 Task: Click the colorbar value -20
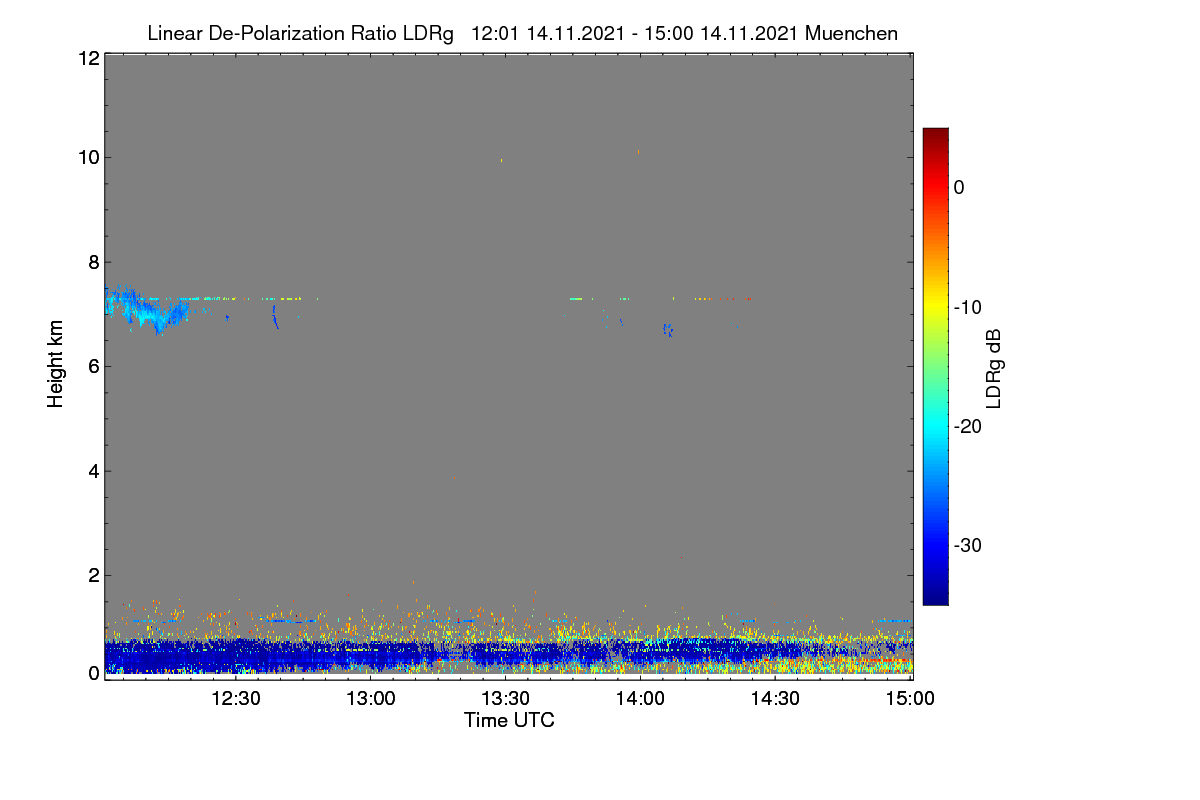point(970,426)
